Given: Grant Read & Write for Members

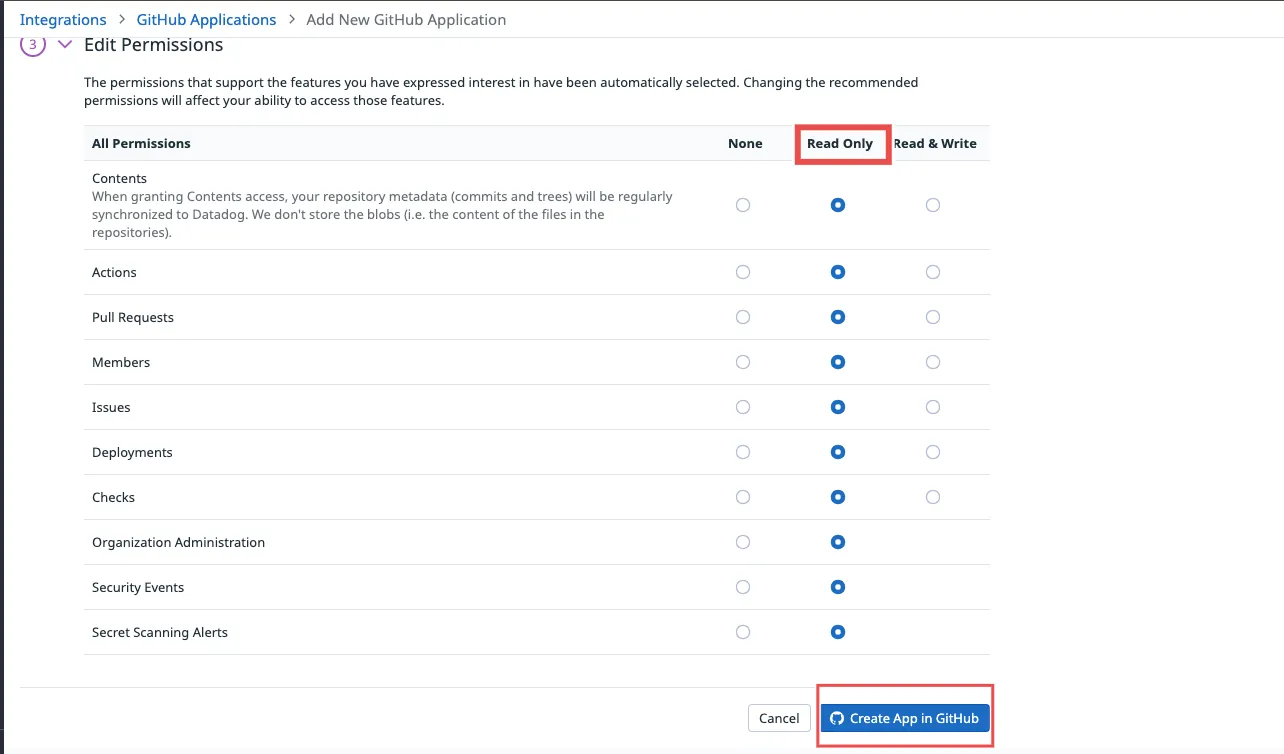Looking at the screenshot, I should pos(933,362).
